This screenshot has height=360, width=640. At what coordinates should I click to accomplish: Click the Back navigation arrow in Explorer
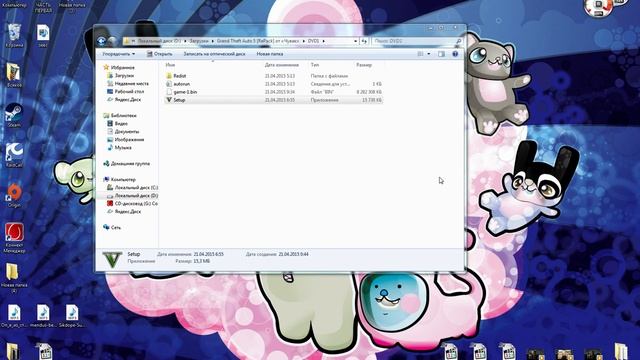(x=102, y=41)
